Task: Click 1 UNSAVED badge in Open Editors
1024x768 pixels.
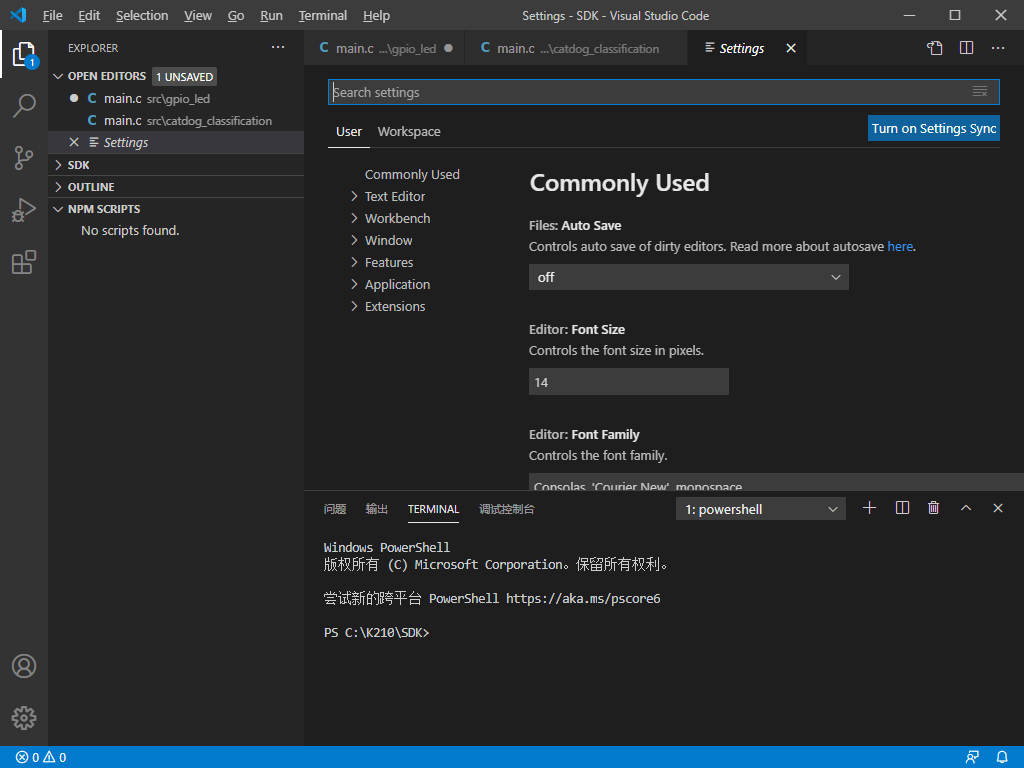Action: pyautogui.click(x=184, y=77)
